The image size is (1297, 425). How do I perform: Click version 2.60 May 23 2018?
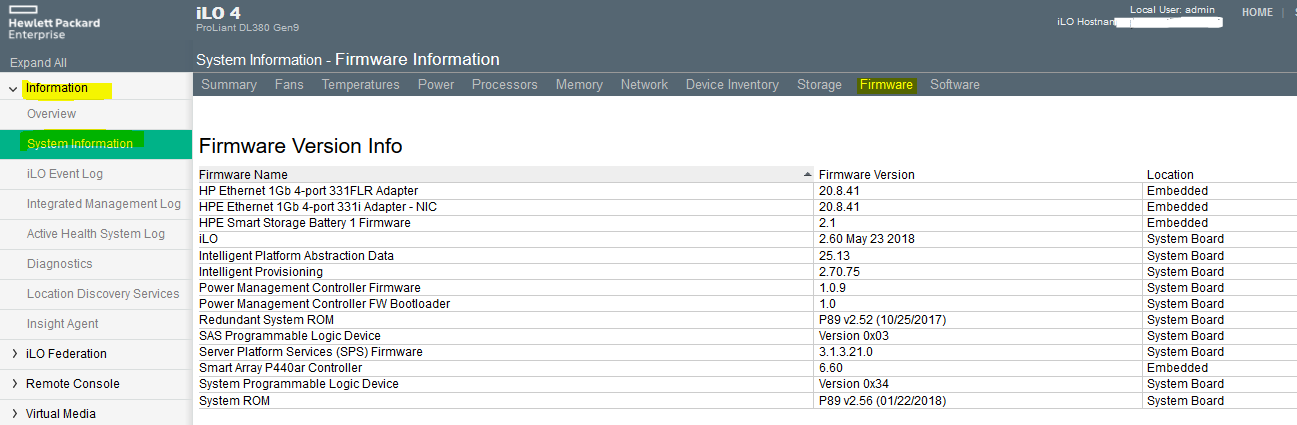[866, 239]
